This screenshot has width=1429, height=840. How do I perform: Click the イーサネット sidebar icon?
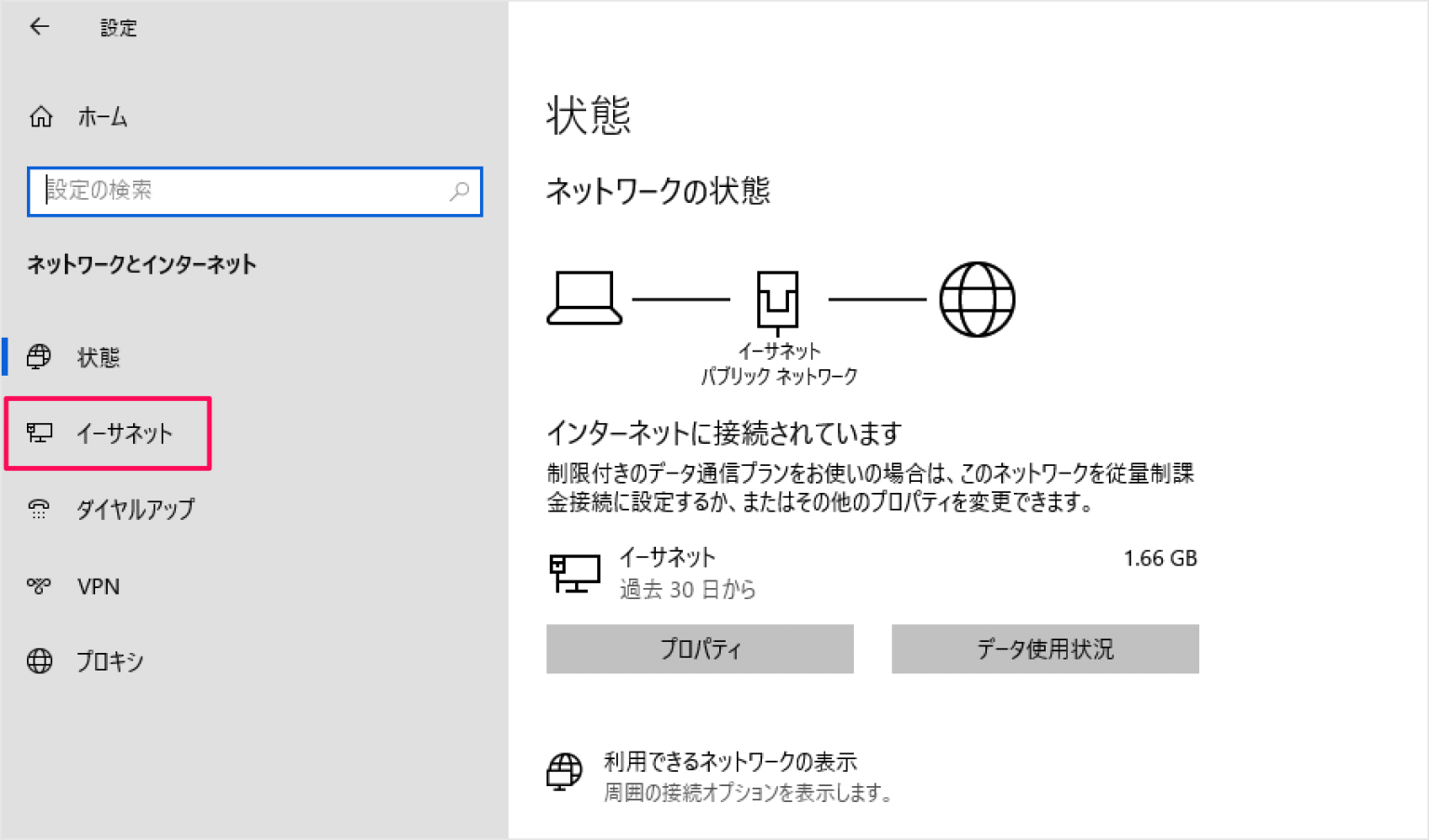coord(38,432)
